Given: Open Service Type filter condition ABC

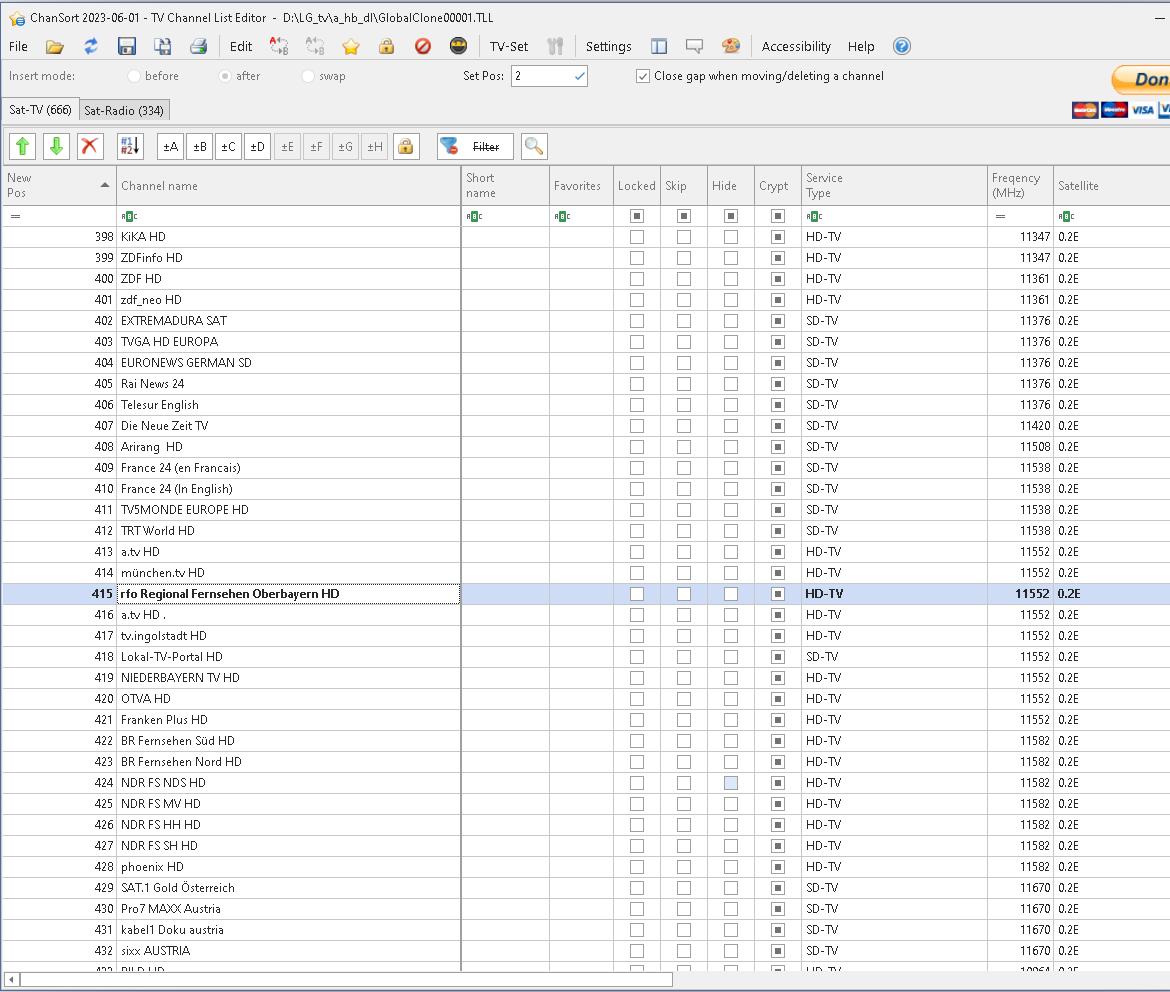Looking at the screenshot, I should [x=814, y=216].
